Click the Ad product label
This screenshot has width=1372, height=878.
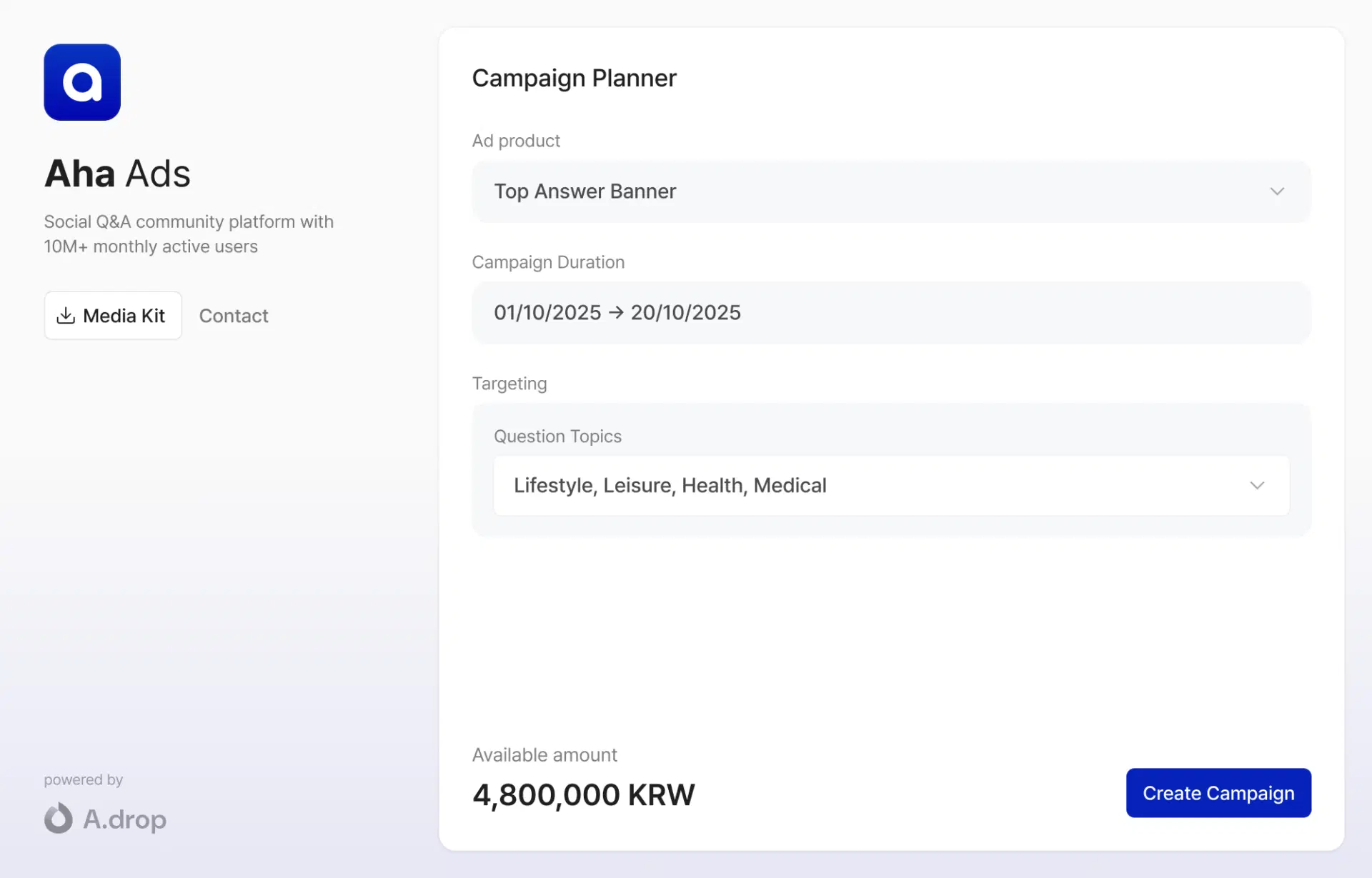pyautogui.click(x=516, y=141)
